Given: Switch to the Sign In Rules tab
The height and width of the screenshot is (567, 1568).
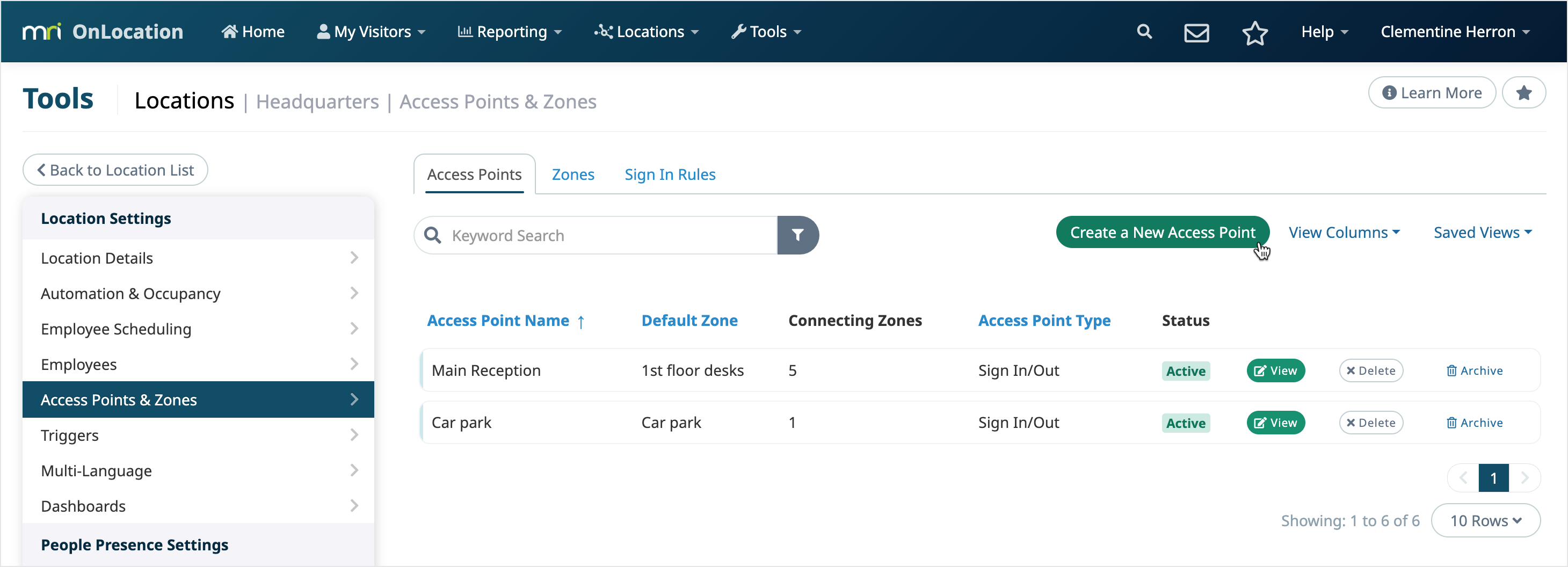Looking at the screenshot, I should (x=670, y=175).
